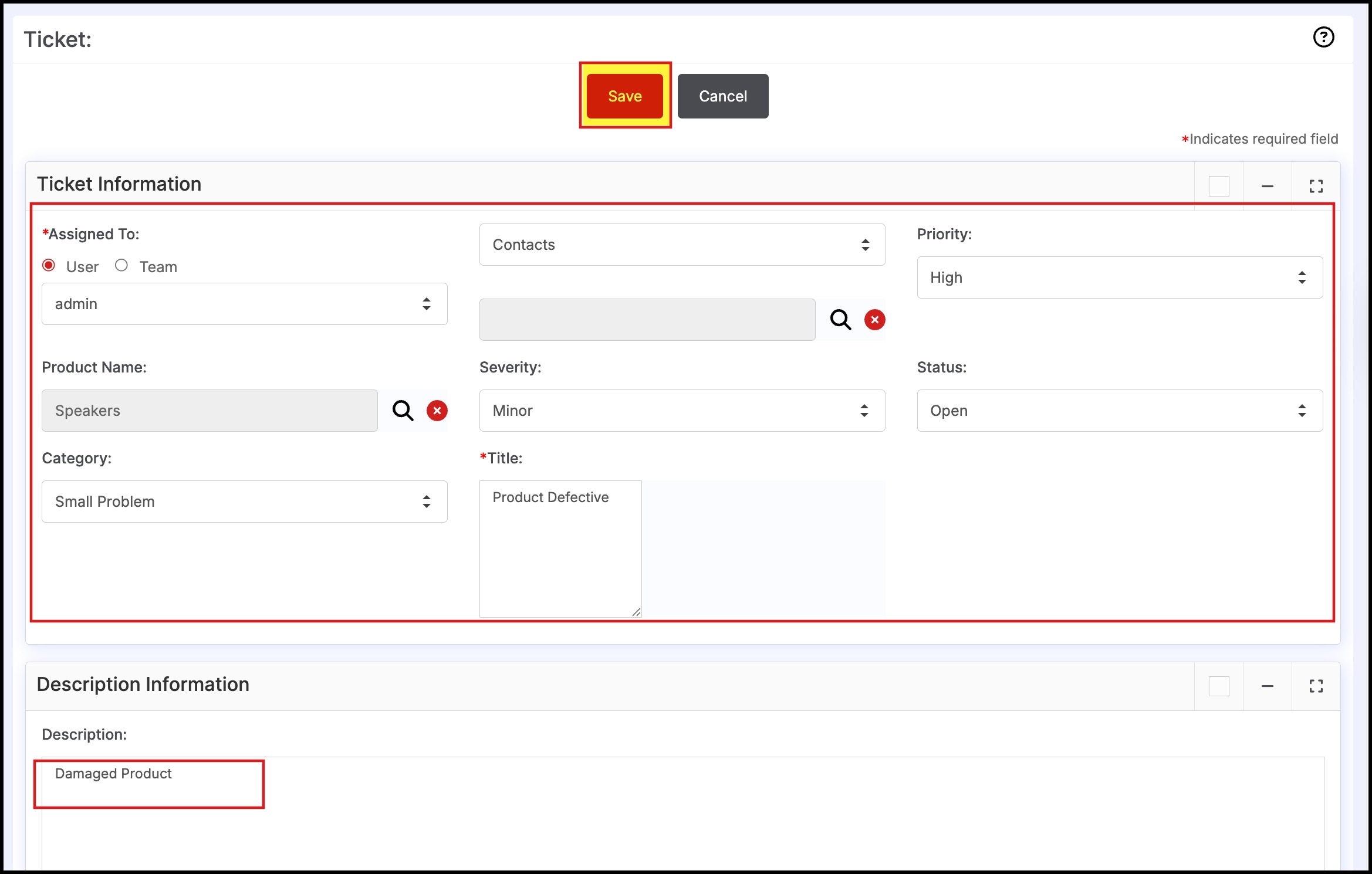Minimize the Ticket Information panel
This screenshot has height=874, width=1372.
tap(1267, 187)
